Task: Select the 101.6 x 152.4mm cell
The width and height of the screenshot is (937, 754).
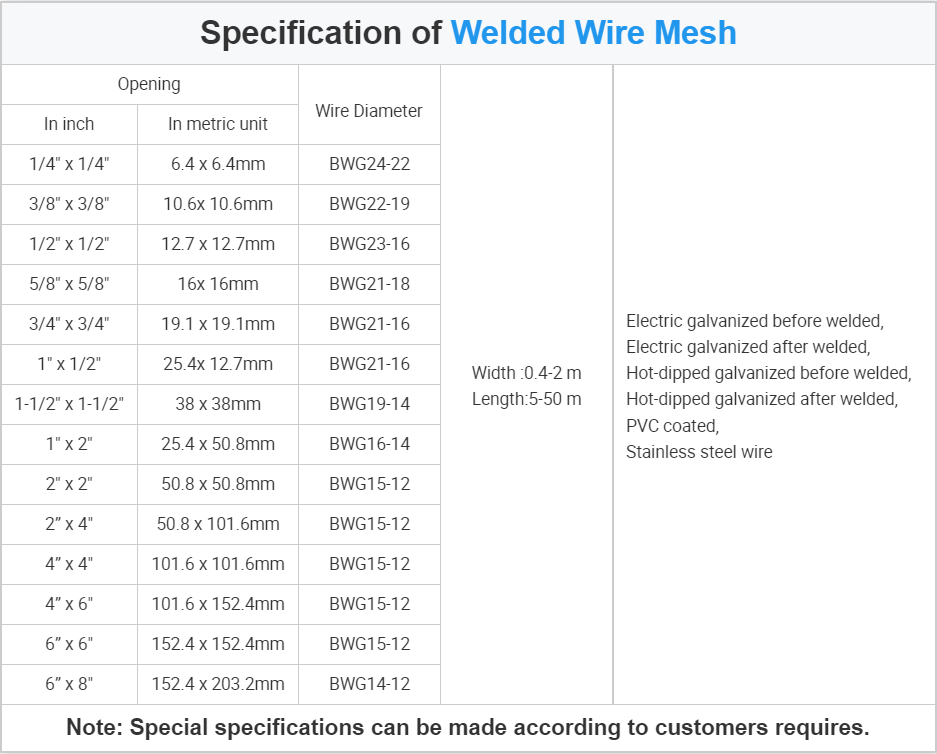Action: (x=218, y=605)
